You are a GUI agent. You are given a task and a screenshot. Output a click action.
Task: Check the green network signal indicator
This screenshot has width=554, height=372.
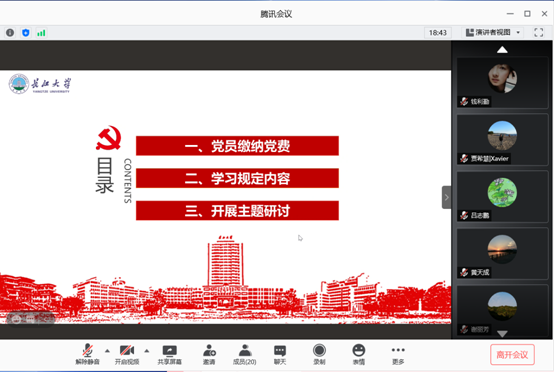pyautogui.click(x=41, y=33)
